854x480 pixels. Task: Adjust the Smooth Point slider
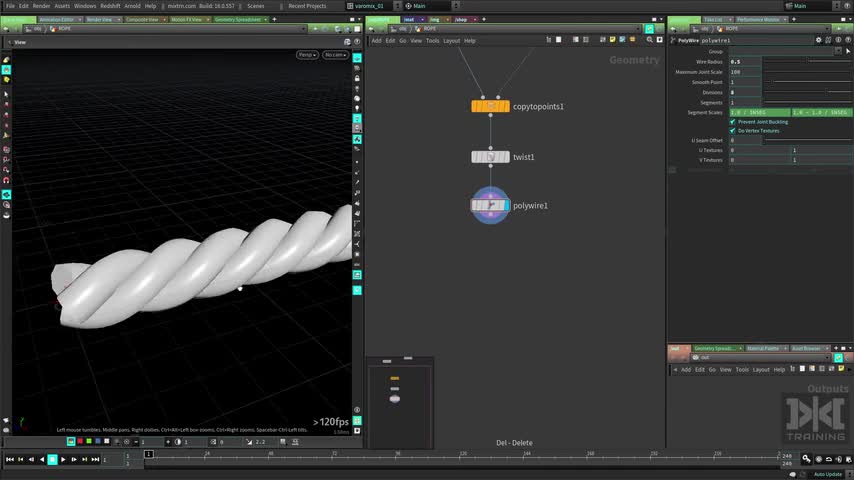click(x=807, y=82)
